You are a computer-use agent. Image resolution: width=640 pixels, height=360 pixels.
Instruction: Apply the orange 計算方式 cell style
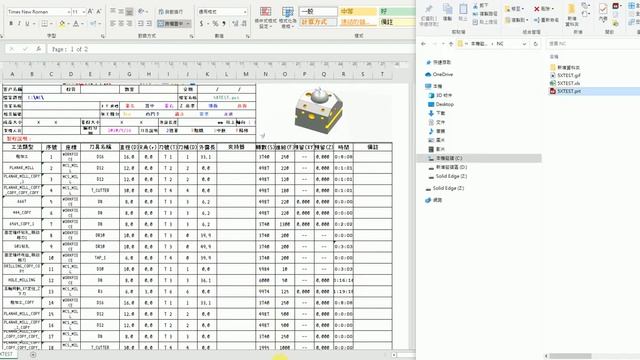[x=318, y=22]
